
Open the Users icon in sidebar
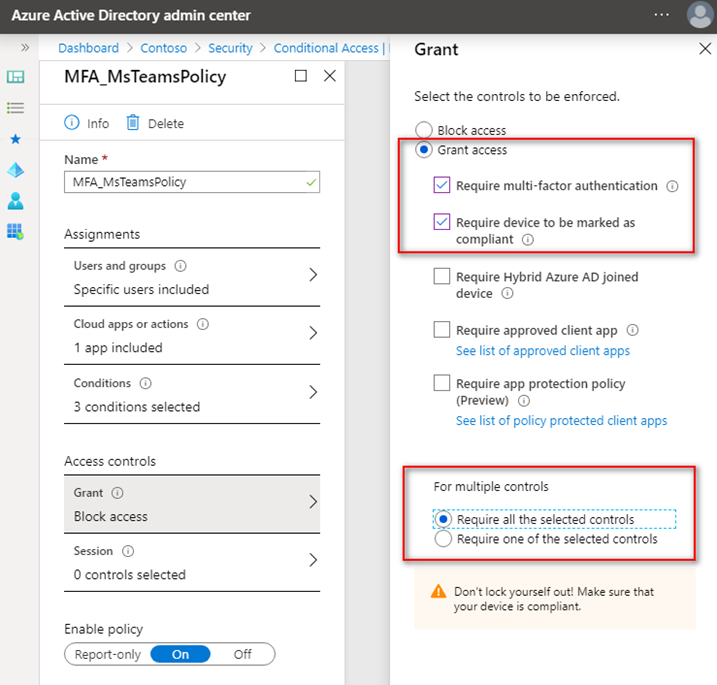click(16, 201)
